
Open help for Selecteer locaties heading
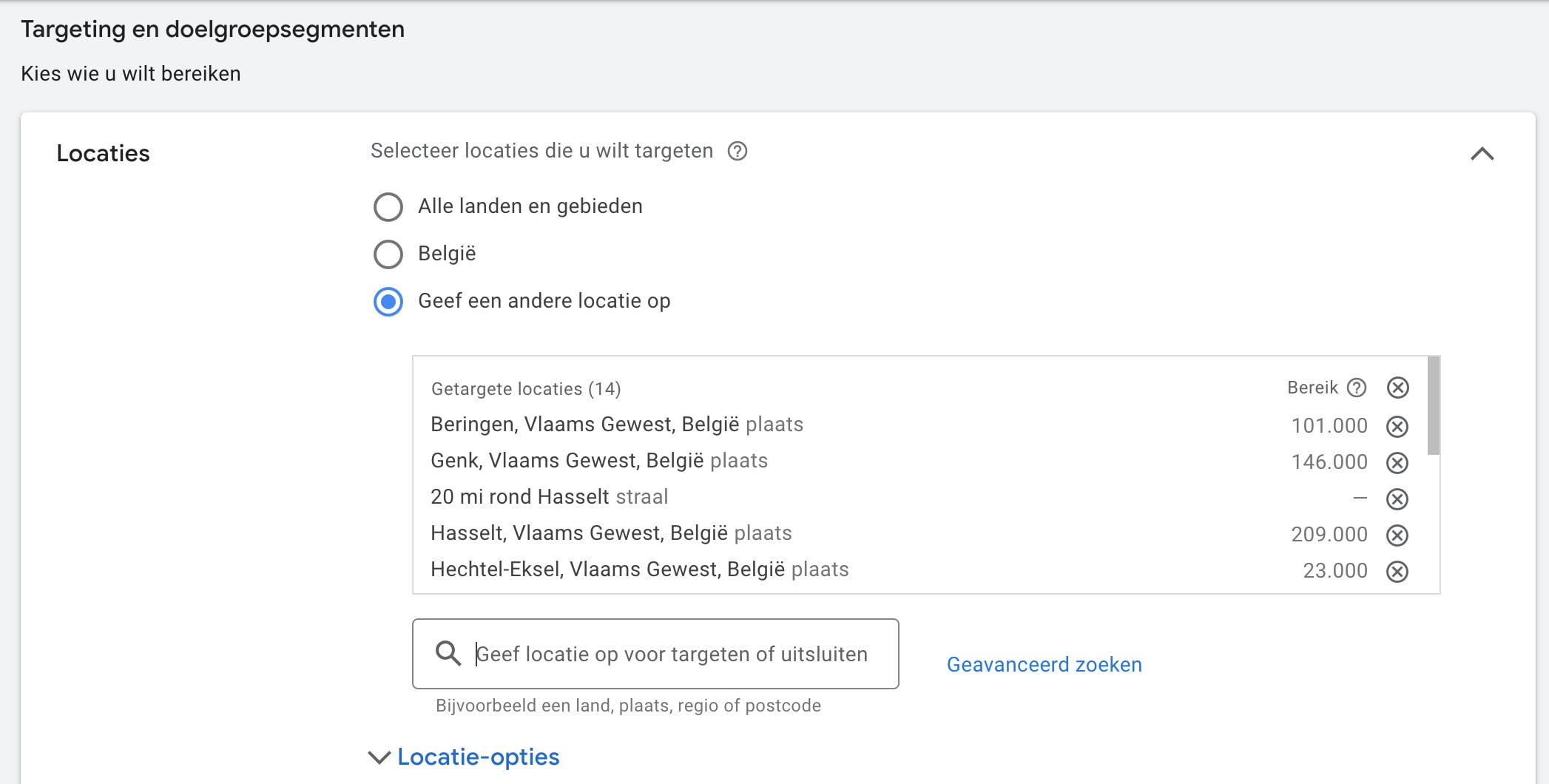pos(738,151)
